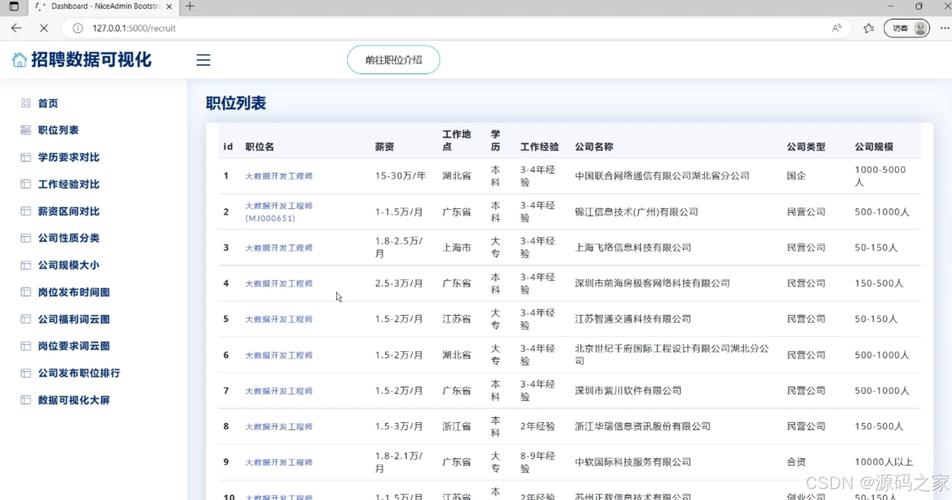Image resolution: width=952 pixels, height=500 pixels.
Task: Click the 前往职位介绍 button
Action: click(393, 60)
